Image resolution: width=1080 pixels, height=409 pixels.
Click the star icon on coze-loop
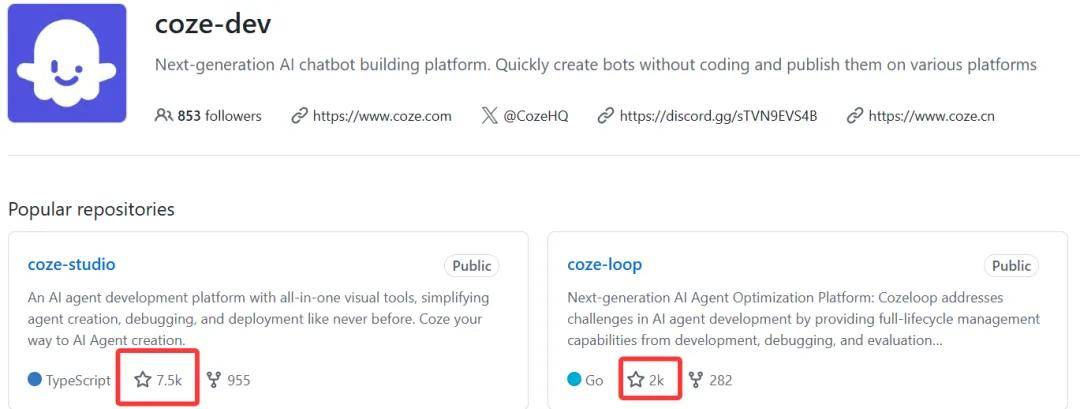point(636,380)
